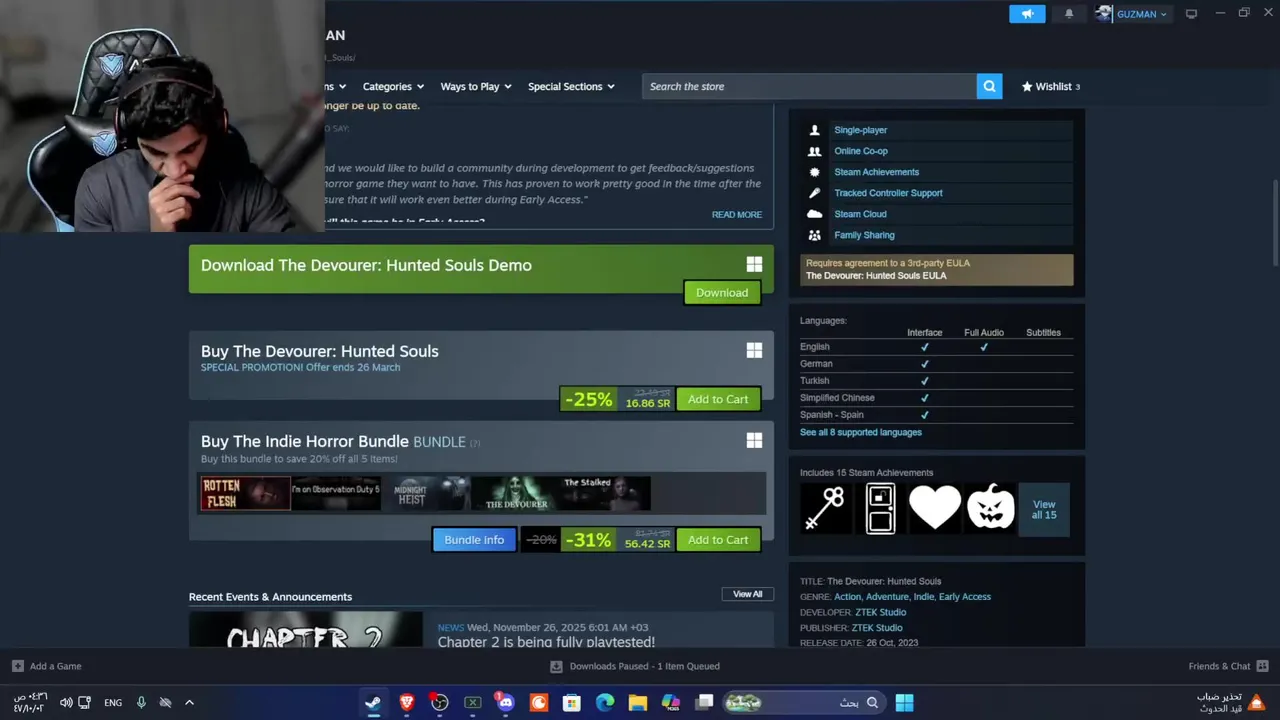Expand the Categories dropdown
1280x720 pixels.
[393, 86]
